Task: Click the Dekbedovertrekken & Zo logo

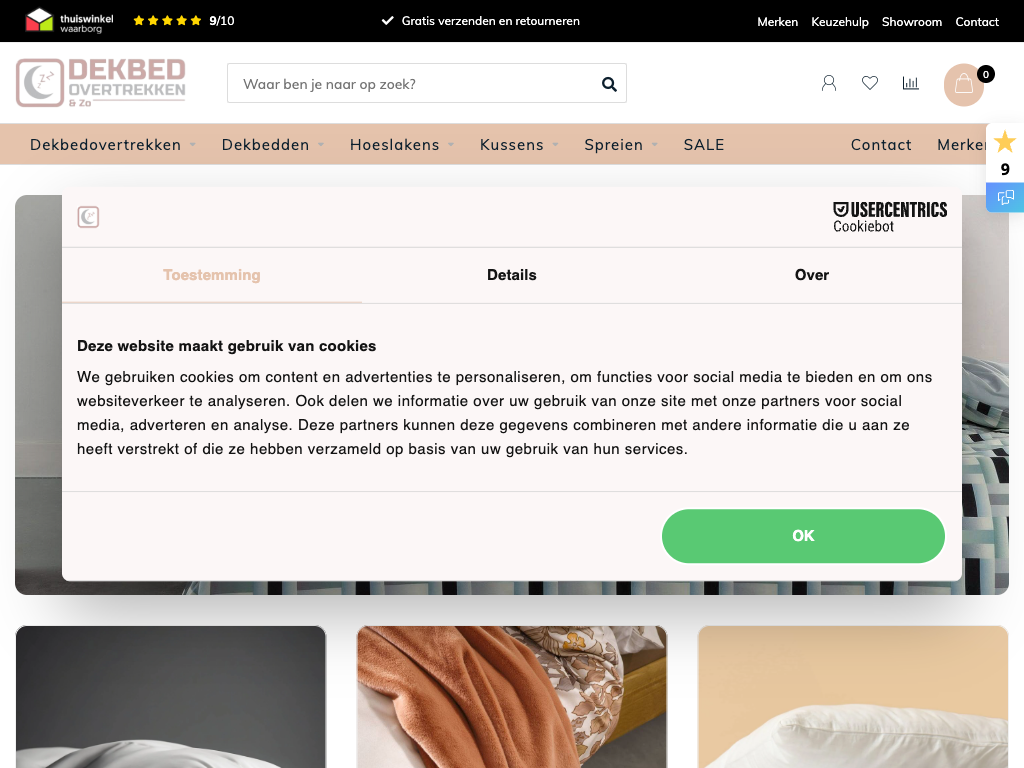Action: click(x=101, y=83)
